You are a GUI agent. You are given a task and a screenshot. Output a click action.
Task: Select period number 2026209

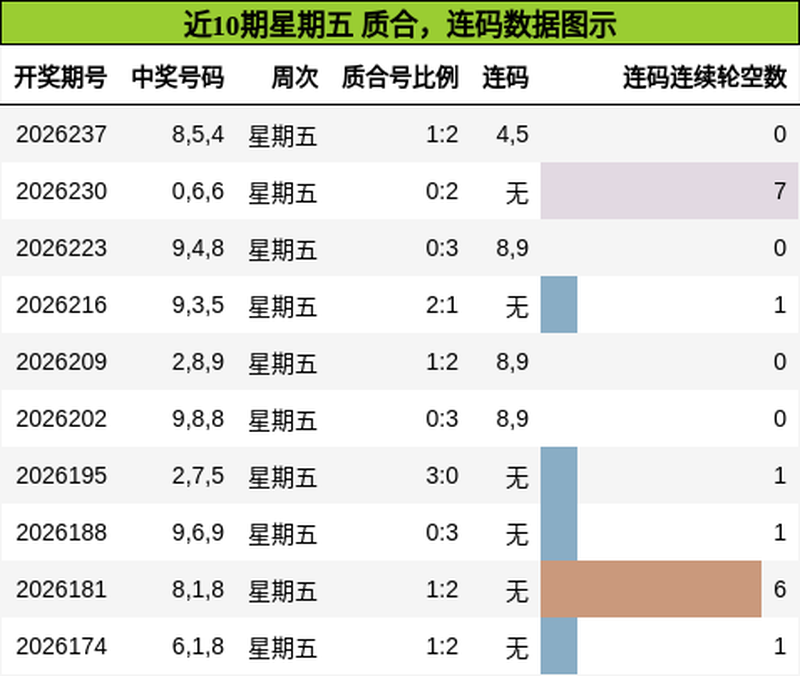[x=61, y=362]
